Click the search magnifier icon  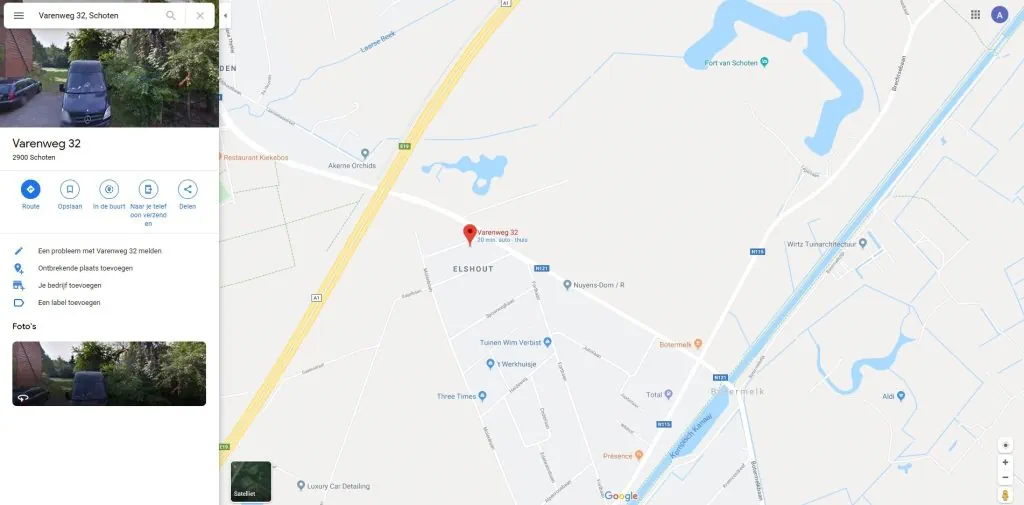[170, 16]
